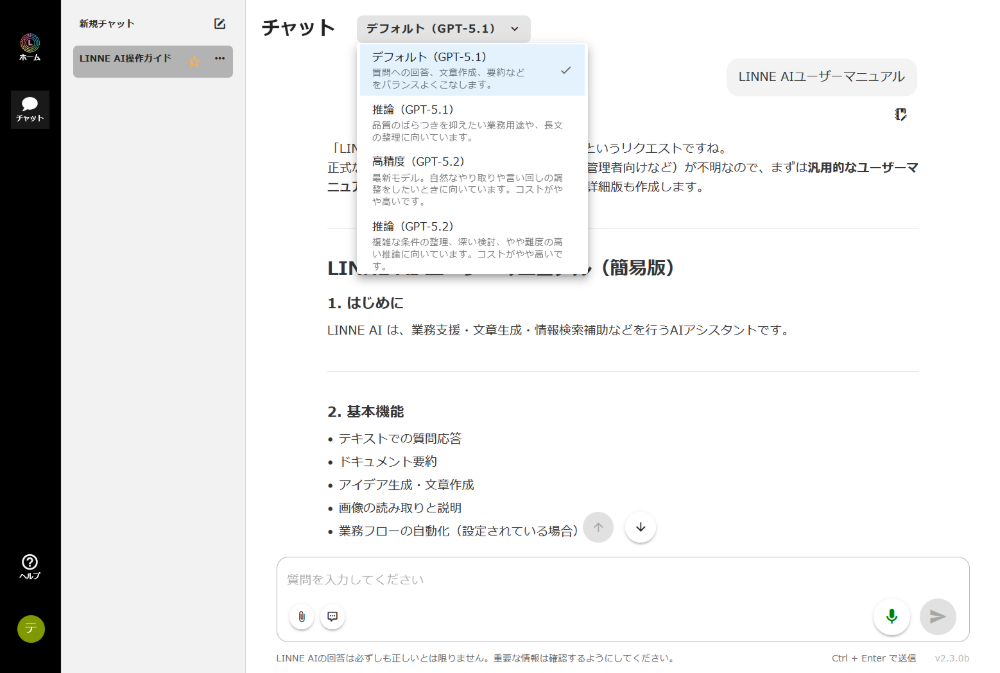Click the アイデア生成・文章作成 bullet
Screen dimensions: 1000x673
[x=406, y=485]
